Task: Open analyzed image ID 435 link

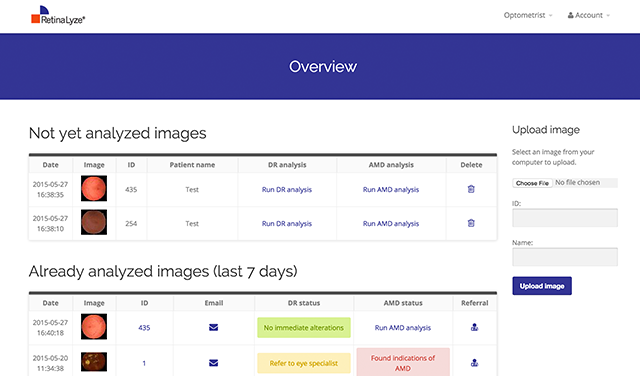Action: pos(144,328)
